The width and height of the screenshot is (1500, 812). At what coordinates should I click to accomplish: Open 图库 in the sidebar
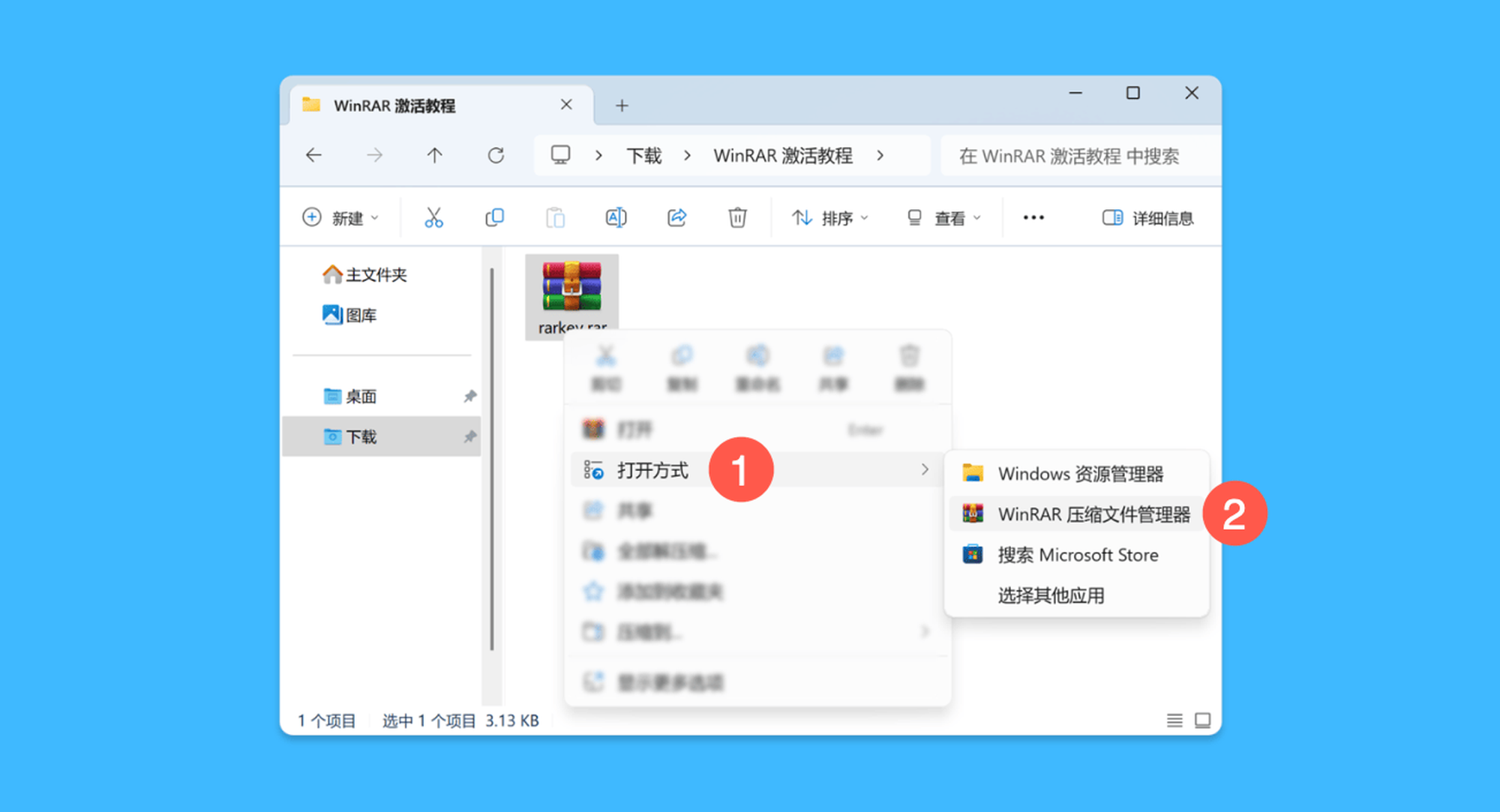382,315
